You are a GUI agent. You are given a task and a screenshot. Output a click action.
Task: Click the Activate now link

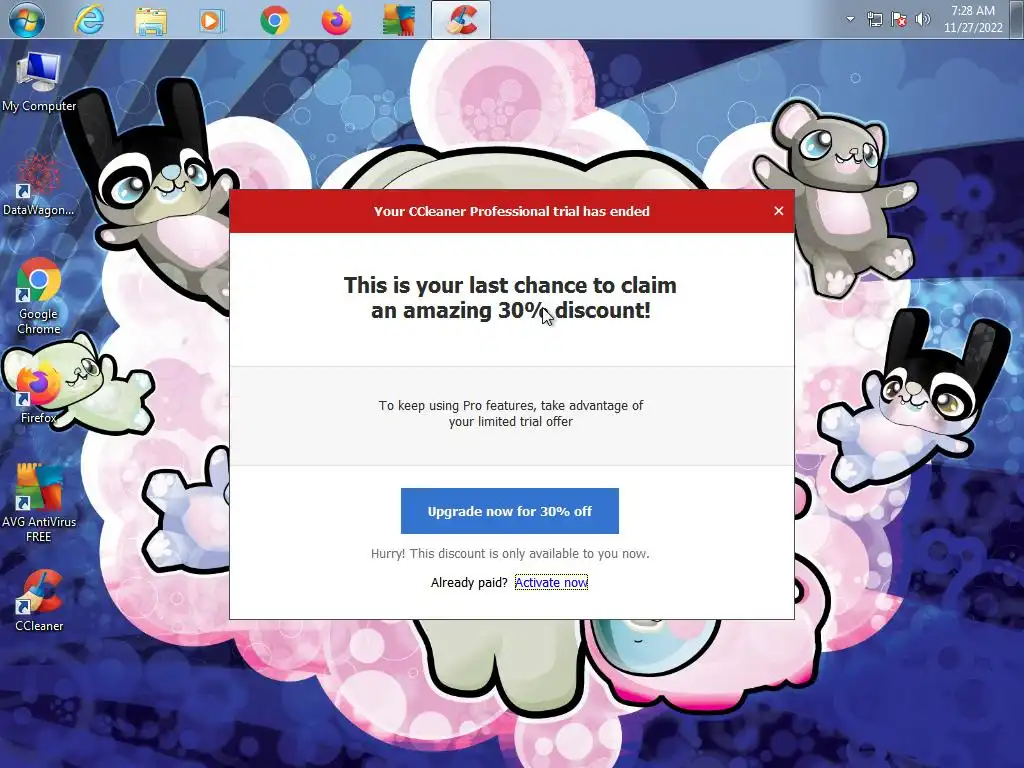pyautogui.click(x=551, y=583)
